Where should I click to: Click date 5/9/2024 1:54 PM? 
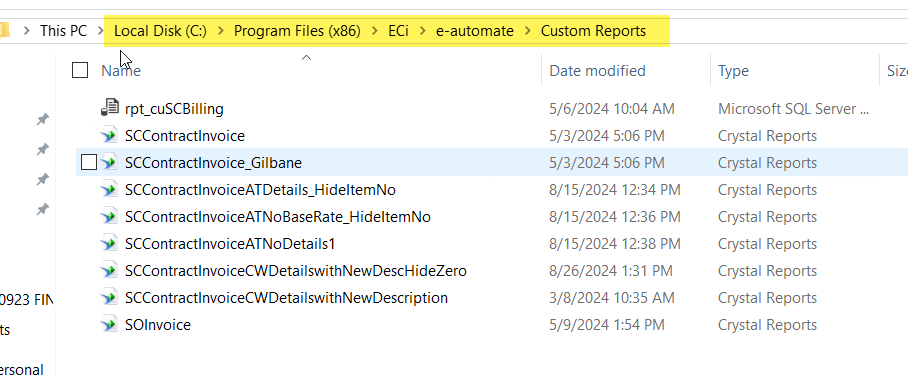point(606,325)
